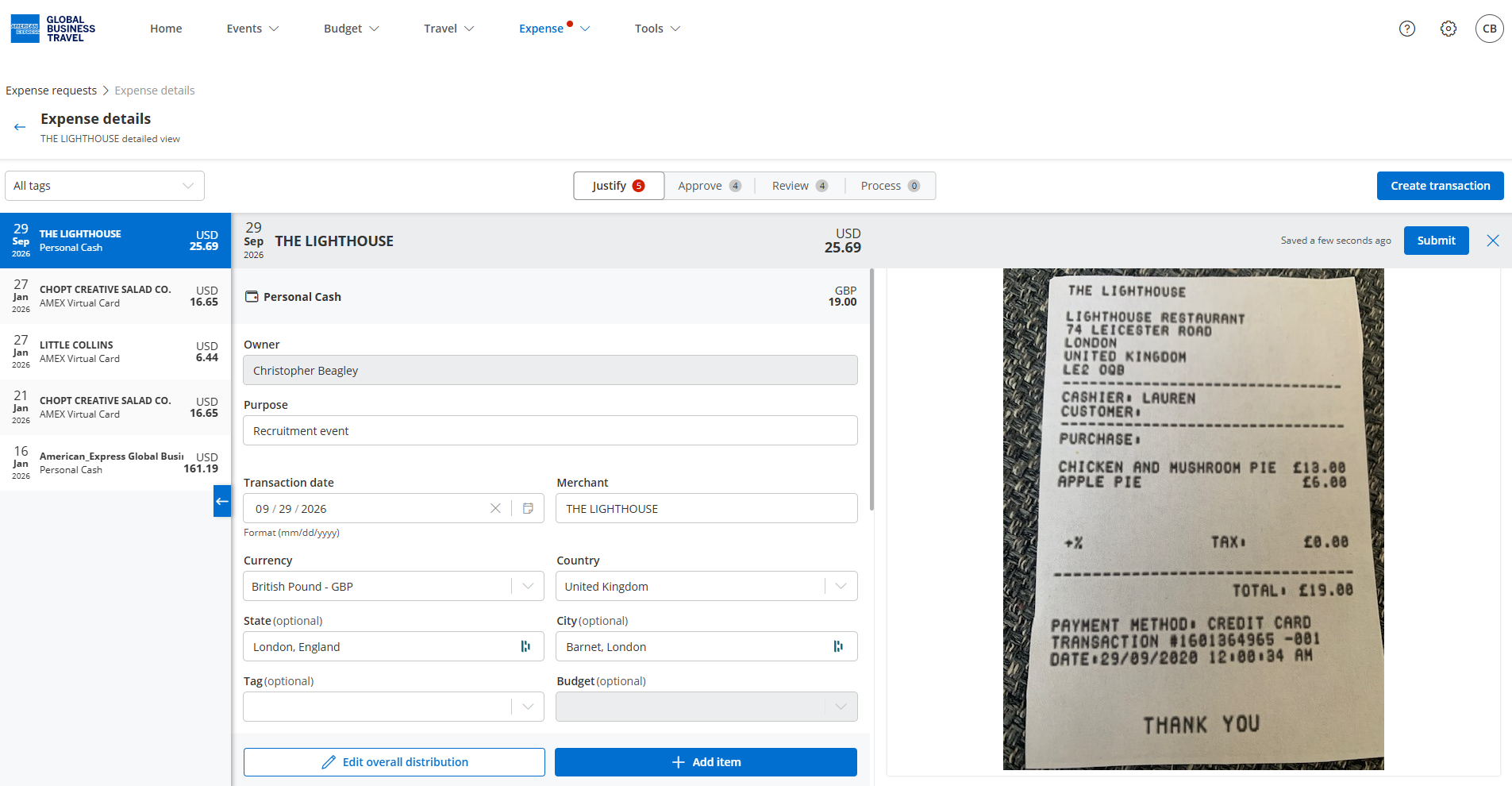
Task: Select THE LIGHTHOUSE expense of 25.69
Action: [x=116, y=241]
